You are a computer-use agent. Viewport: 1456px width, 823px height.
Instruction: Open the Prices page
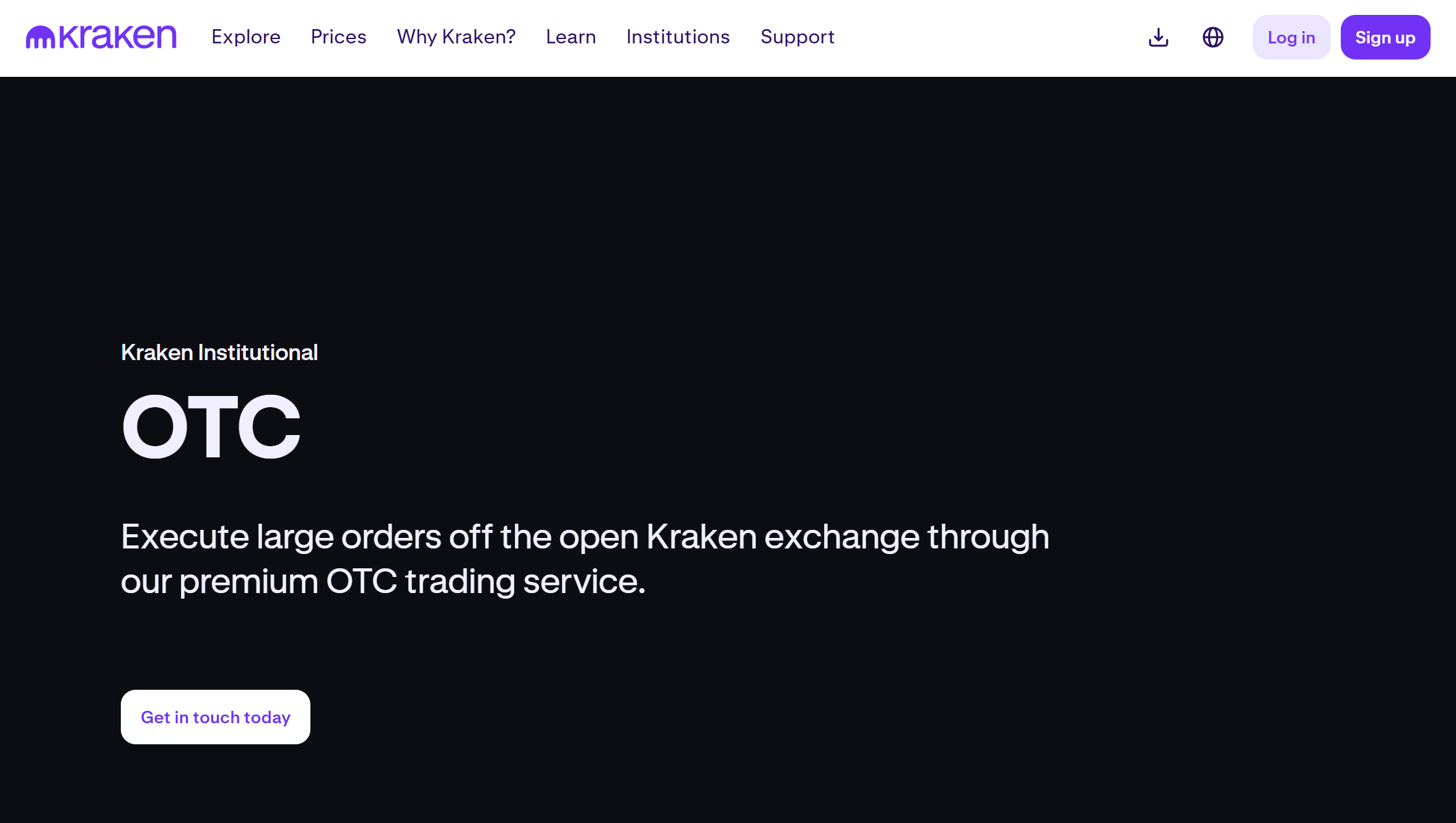point(338,37)
